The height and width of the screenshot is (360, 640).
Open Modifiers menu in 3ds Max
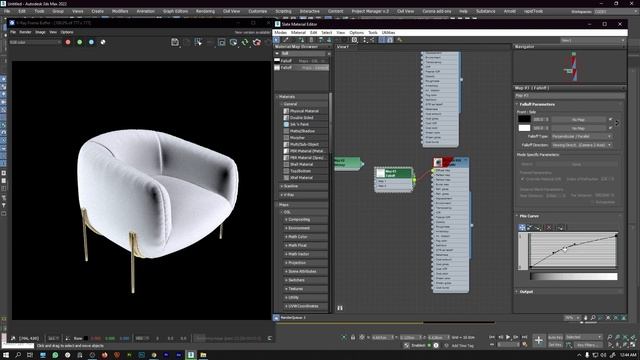point(120,11)
